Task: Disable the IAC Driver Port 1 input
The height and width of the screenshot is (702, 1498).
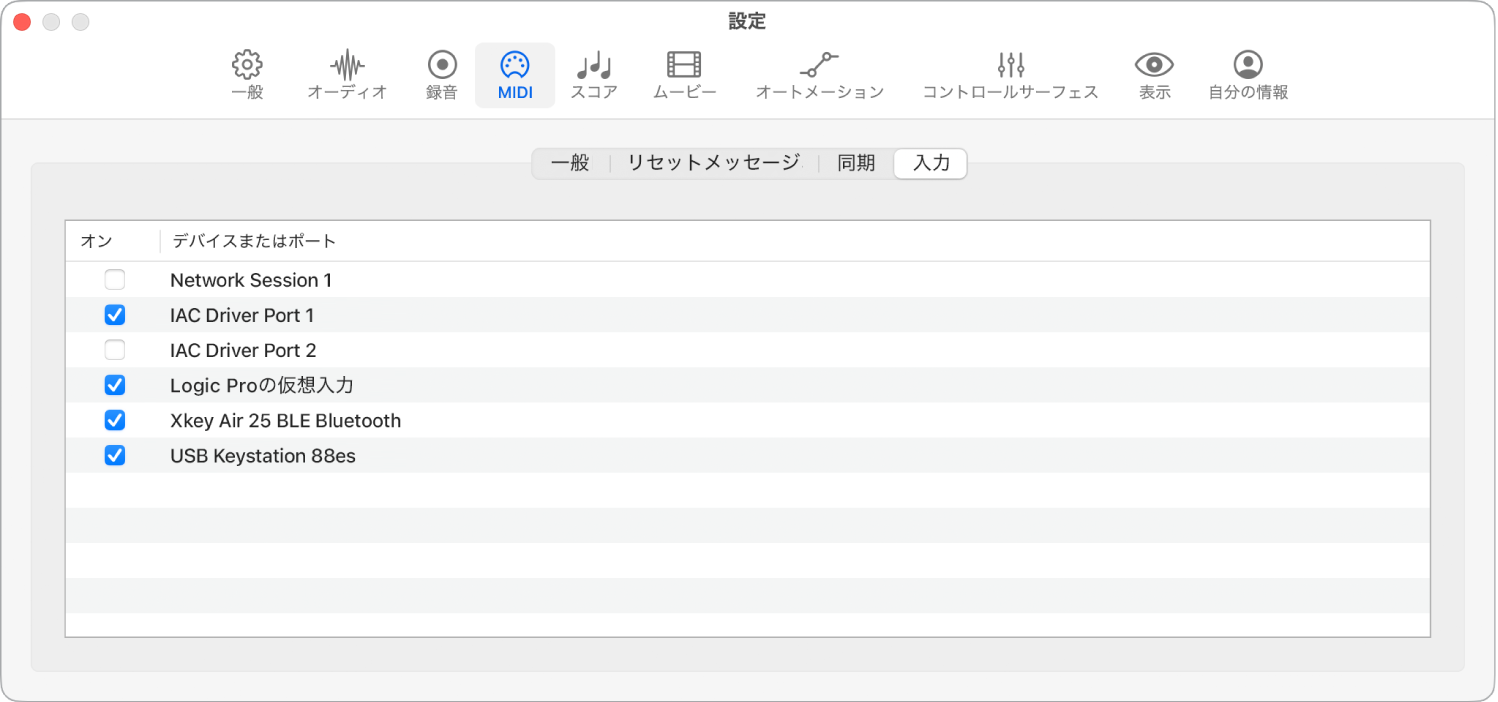Action: click(x=114, y=315)
